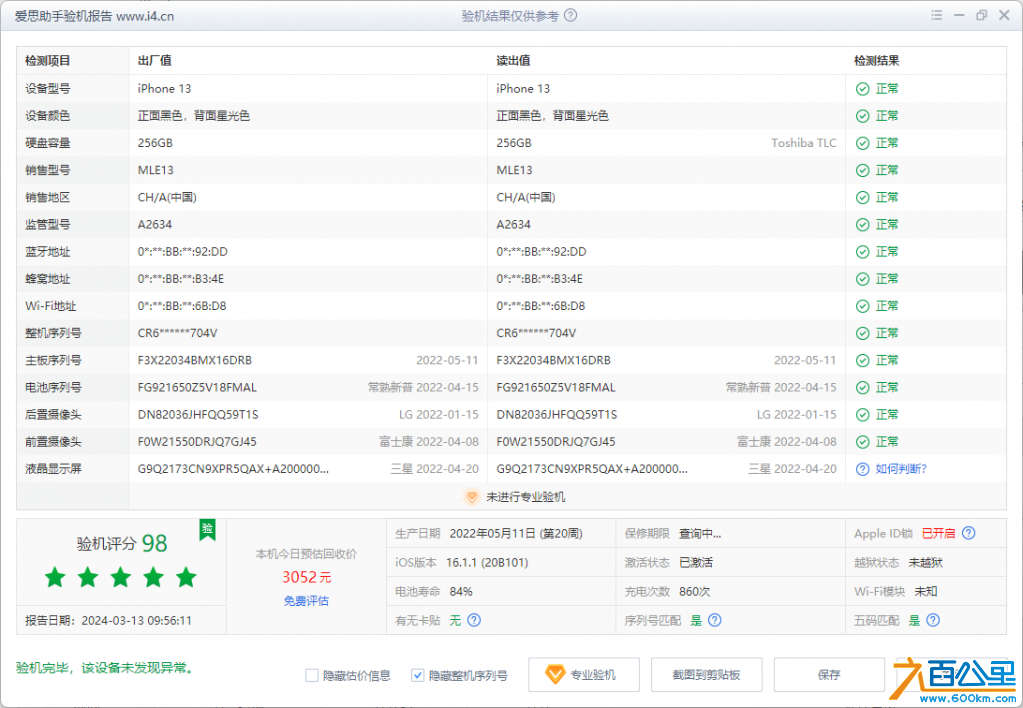Click the green check icon in 设备型号 row
This screenshot has width=1023, height=708.
click(863, 89)
